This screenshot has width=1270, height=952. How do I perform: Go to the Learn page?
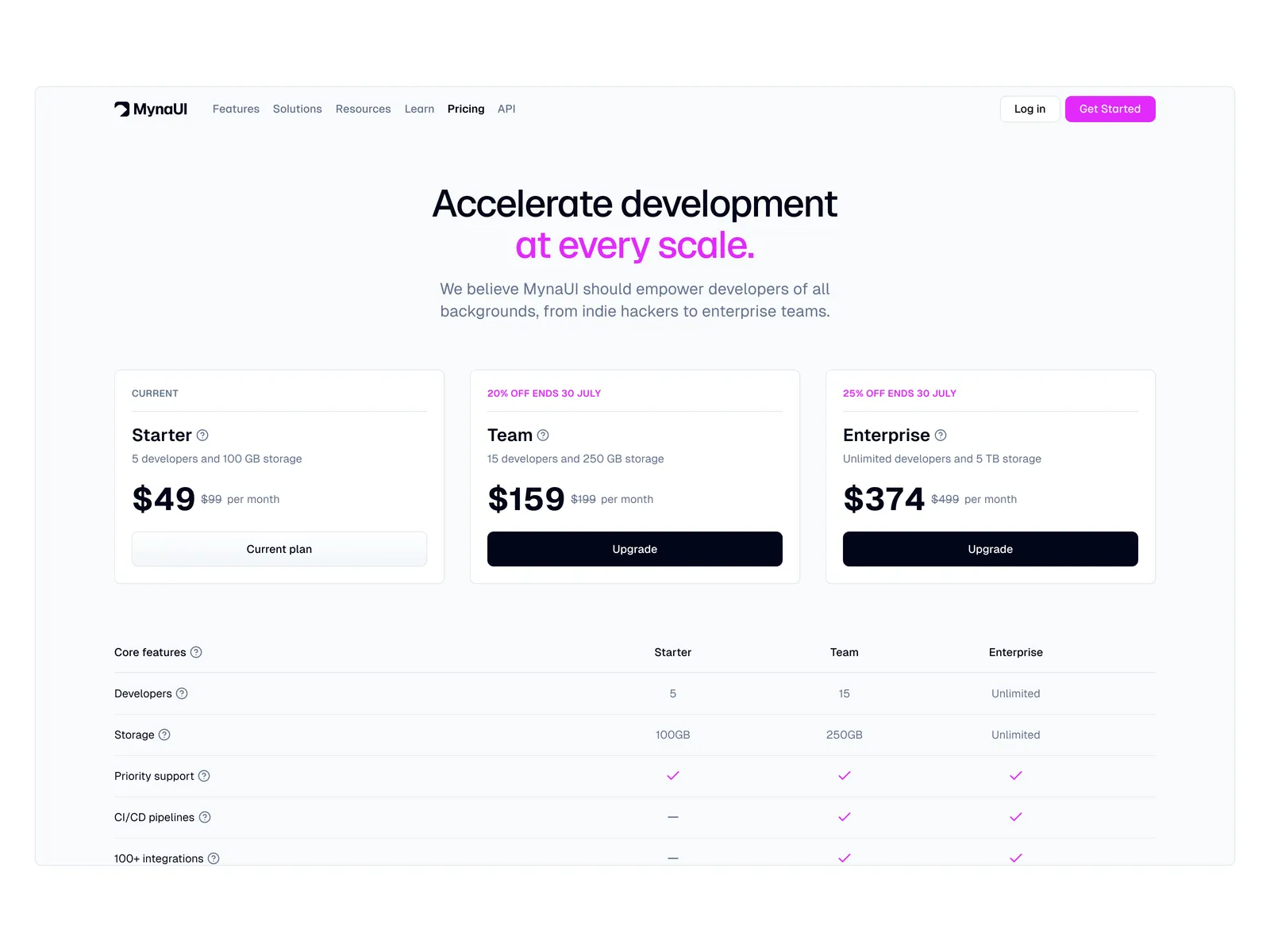[419, 109]
